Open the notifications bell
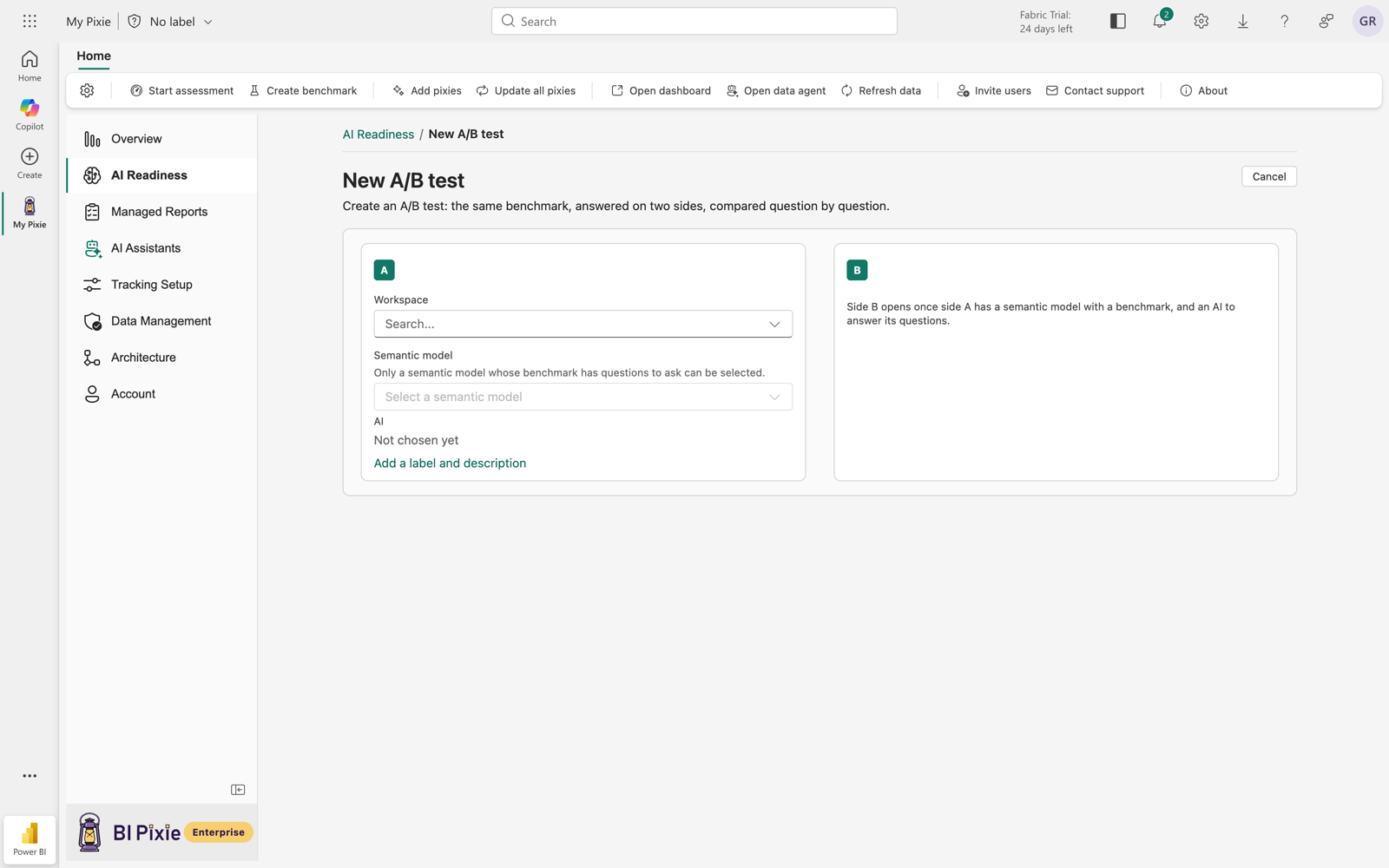 coord(1160,21)
